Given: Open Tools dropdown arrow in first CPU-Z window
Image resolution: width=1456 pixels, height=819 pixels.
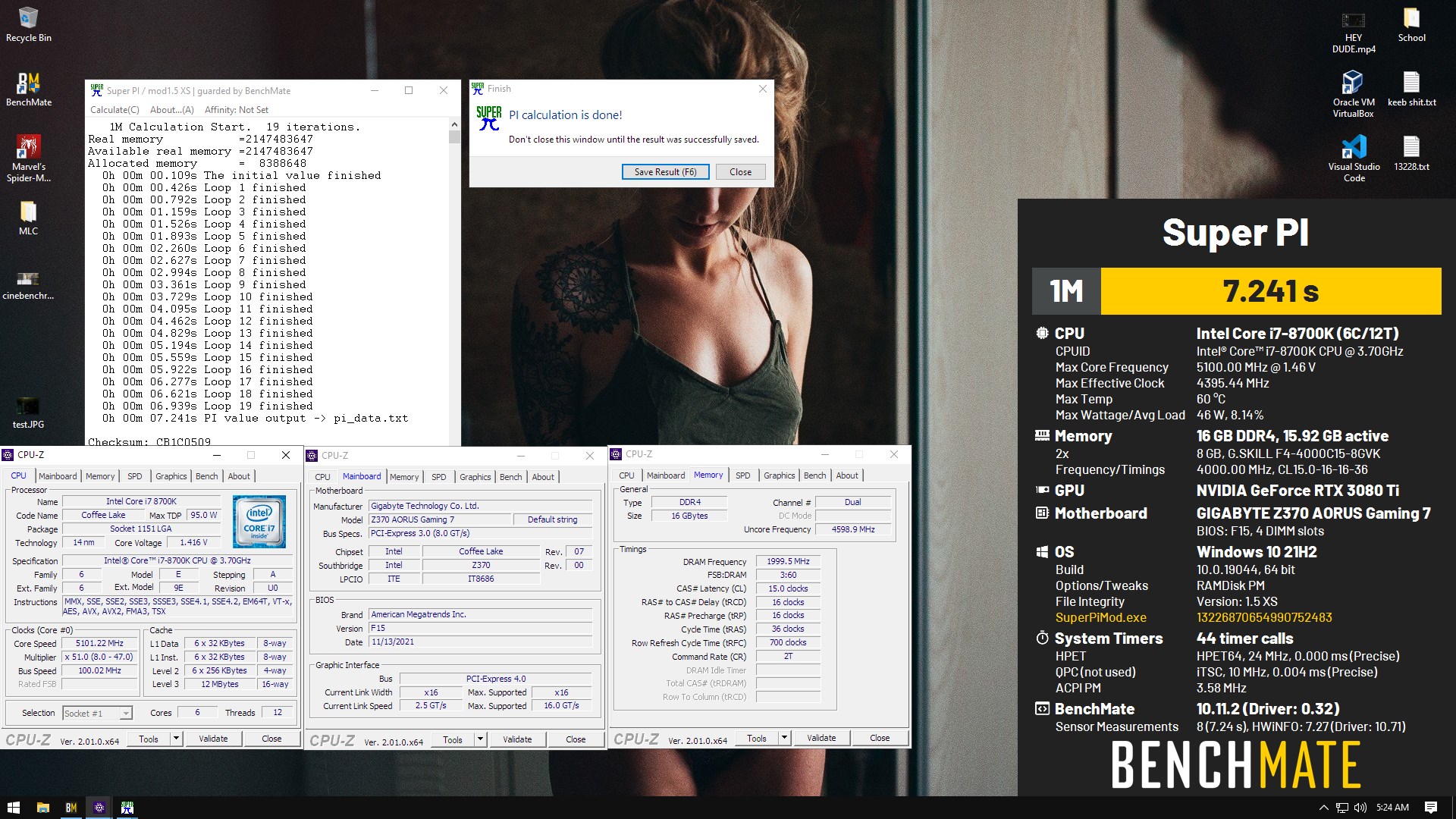Looking at the screenshot, I should click(176, 739).
